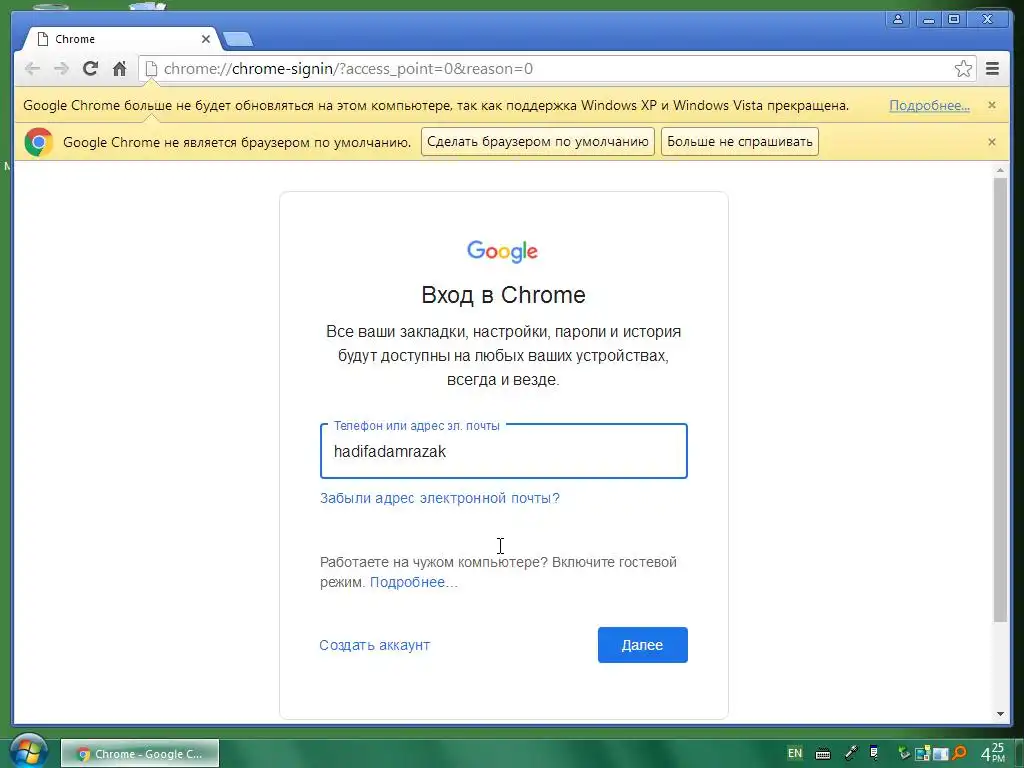Image resolution: width=1024 pixels, height=768 pixels.
Task: Go back using the browser back arrow
Action: [32, 69]
